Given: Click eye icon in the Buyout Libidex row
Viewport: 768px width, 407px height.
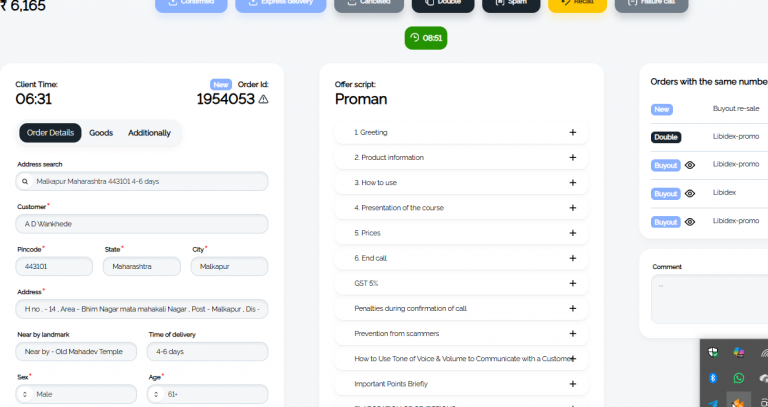Looking at the screenshot, I should 690,193.
